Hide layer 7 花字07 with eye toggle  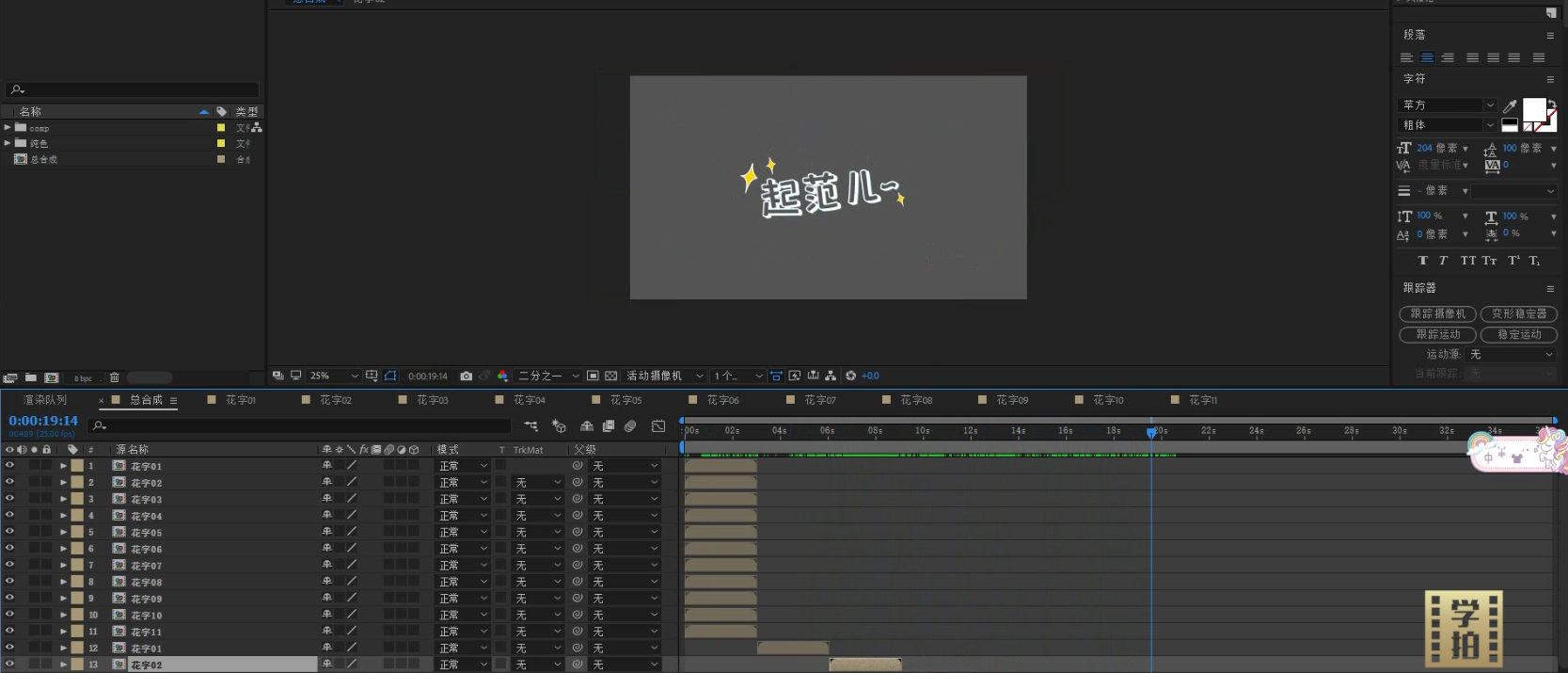[9, 565]
